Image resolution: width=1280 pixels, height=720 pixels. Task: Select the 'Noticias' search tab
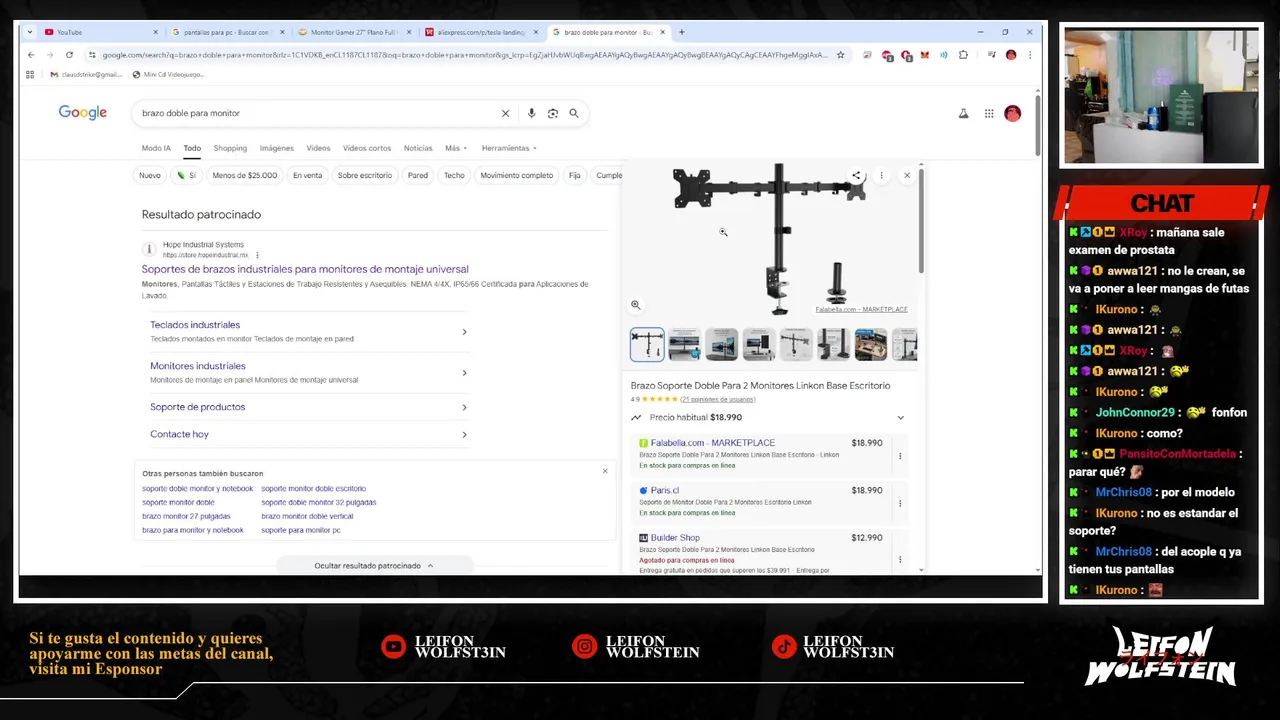click(x=418, y=148)
